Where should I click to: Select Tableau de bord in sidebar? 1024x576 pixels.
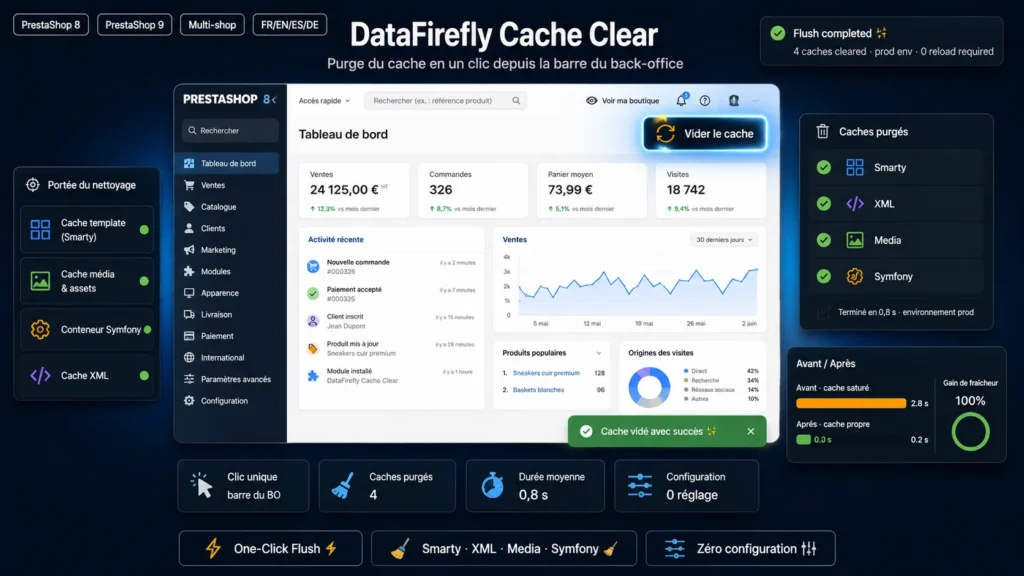coord(227,163)
